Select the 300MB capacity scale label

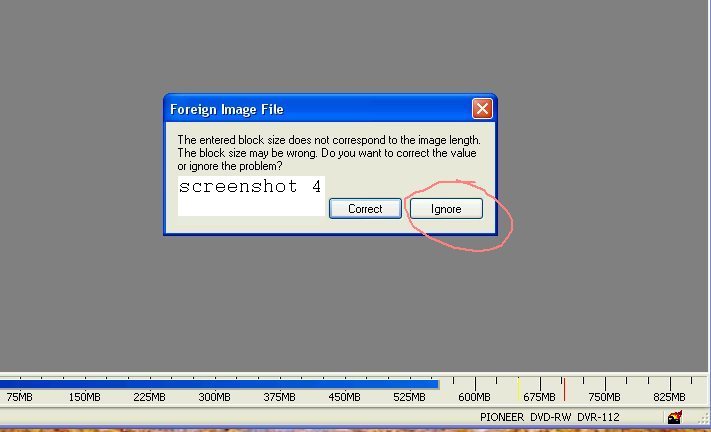[x=214, y=397]
